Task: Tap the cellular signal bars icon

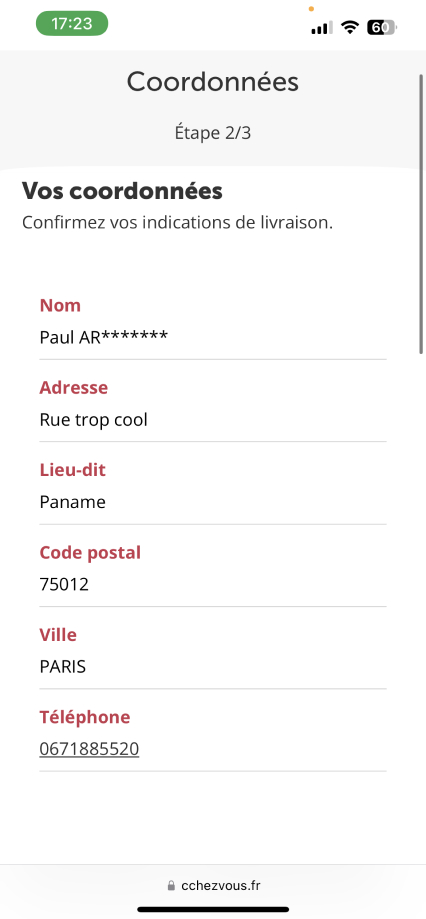Action: pyautogui.click(x=322, y=27)
